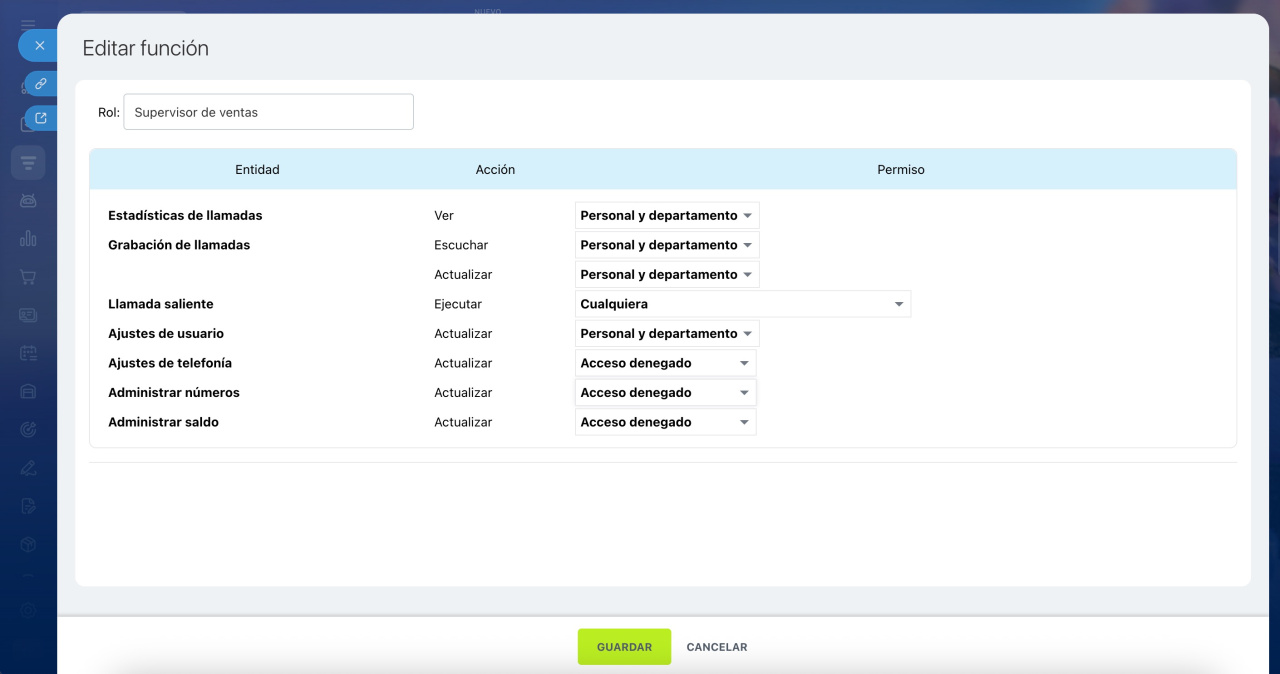This screenshot has width=1280, height=674.
Task: Open Administrar saldo permission dropdown
Action: (665, 422)
